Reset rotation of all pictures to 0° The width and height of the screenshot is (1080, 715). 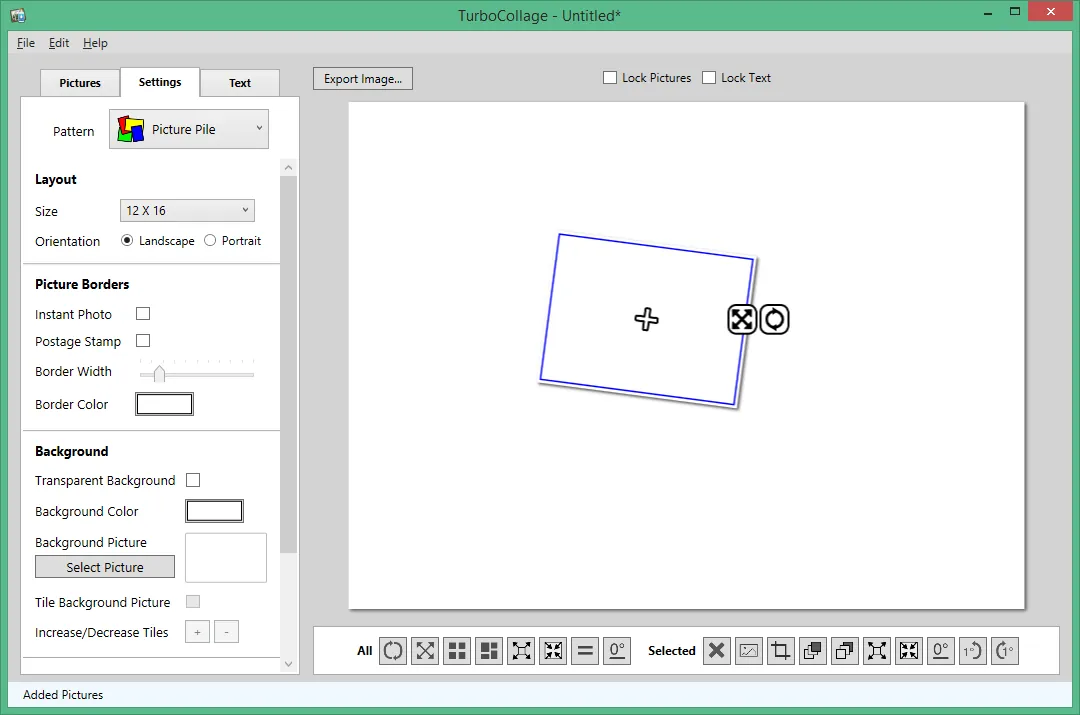coord(617,650)
